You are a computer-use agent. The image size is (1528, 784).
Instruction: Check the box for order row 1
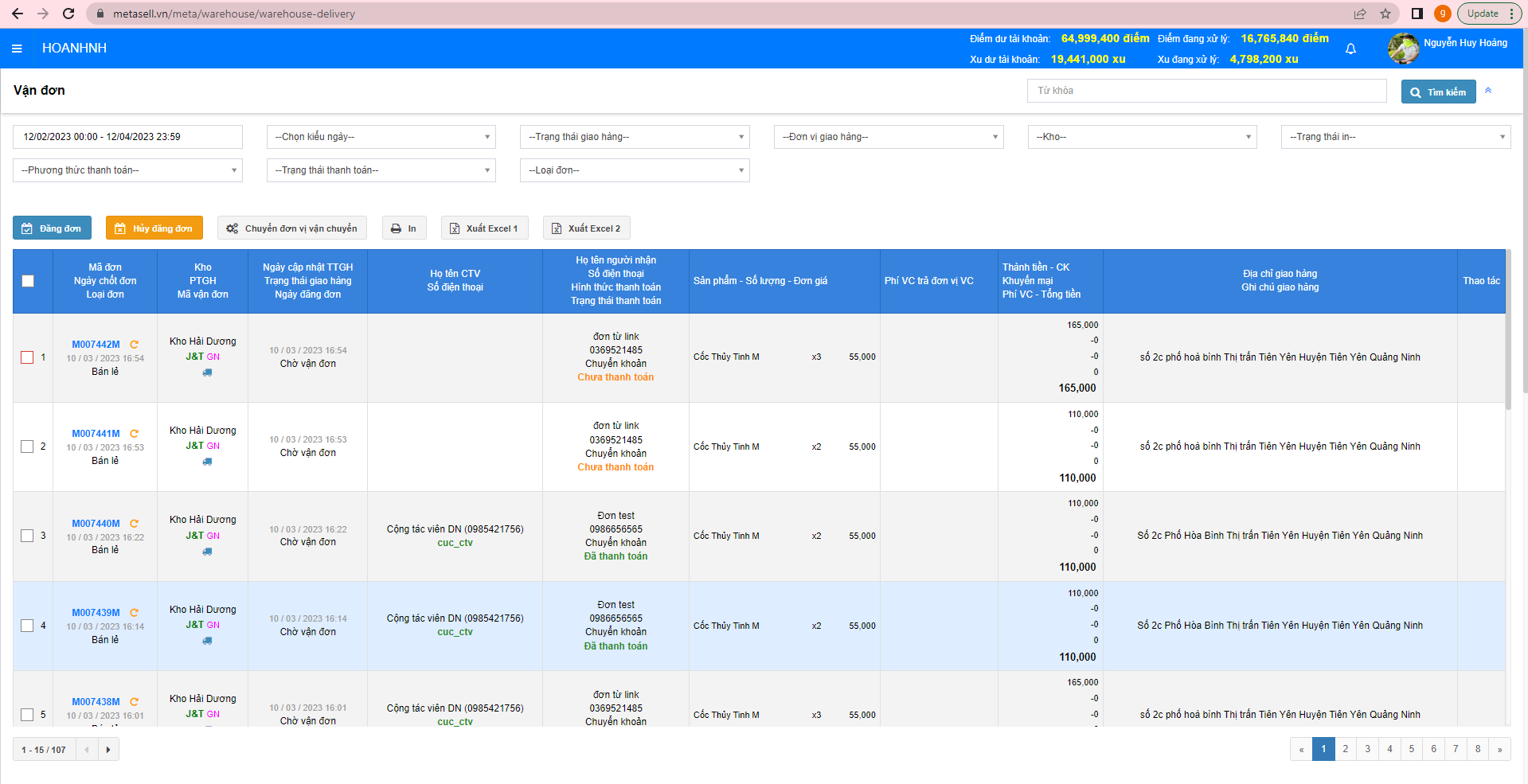tap(27, 357)
